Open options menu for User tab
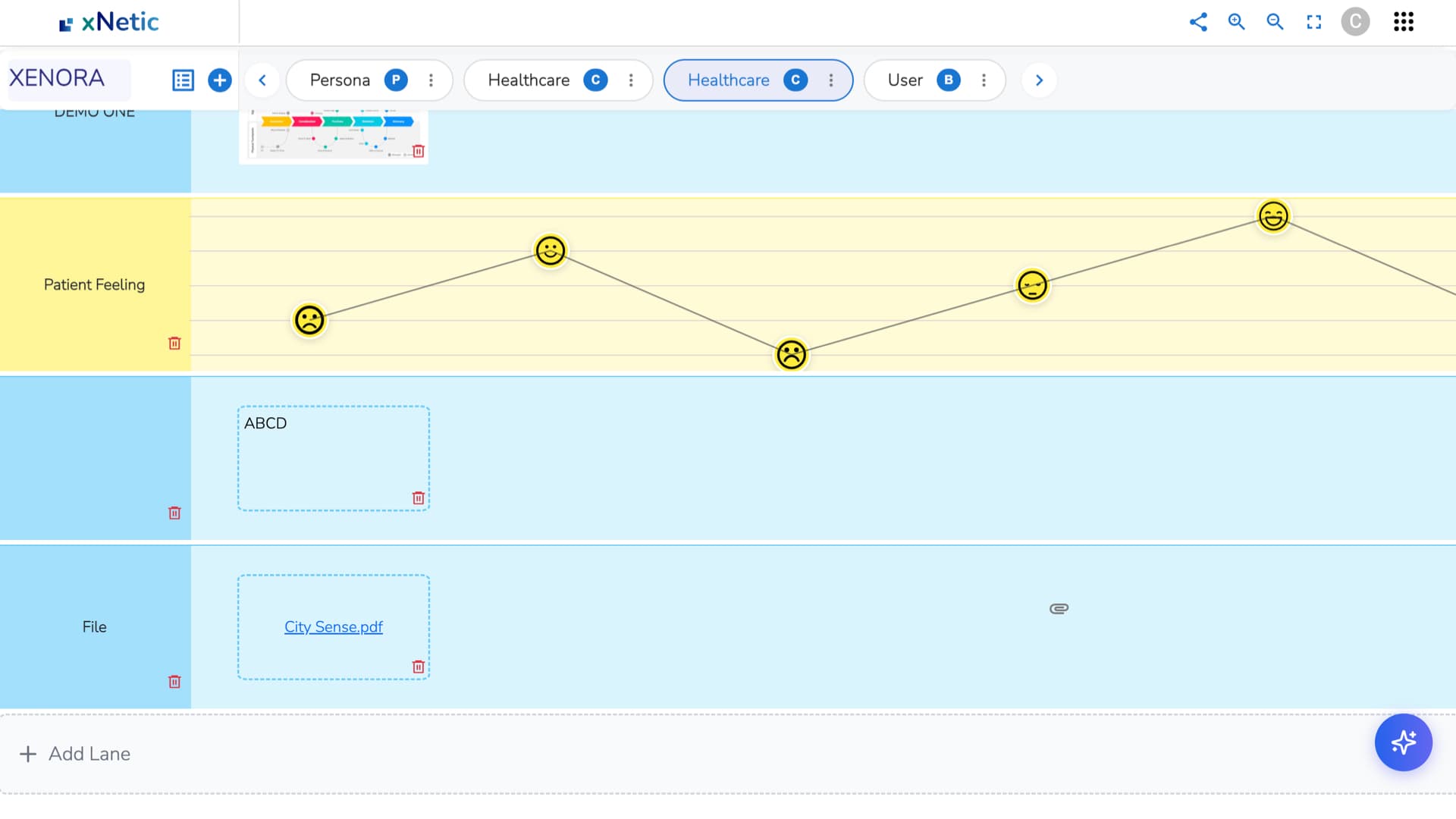This screenshot has height=819, width=1456. (984, 80)
